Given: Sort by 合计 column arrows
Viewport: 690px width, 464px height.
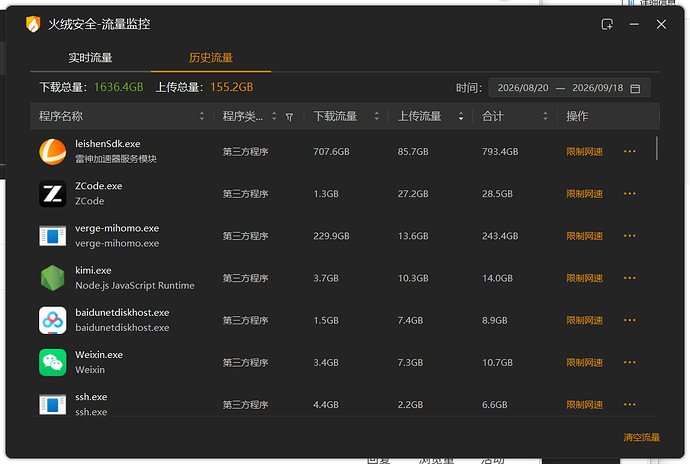Looking at the screenshot, I should (x=545, y=116).
